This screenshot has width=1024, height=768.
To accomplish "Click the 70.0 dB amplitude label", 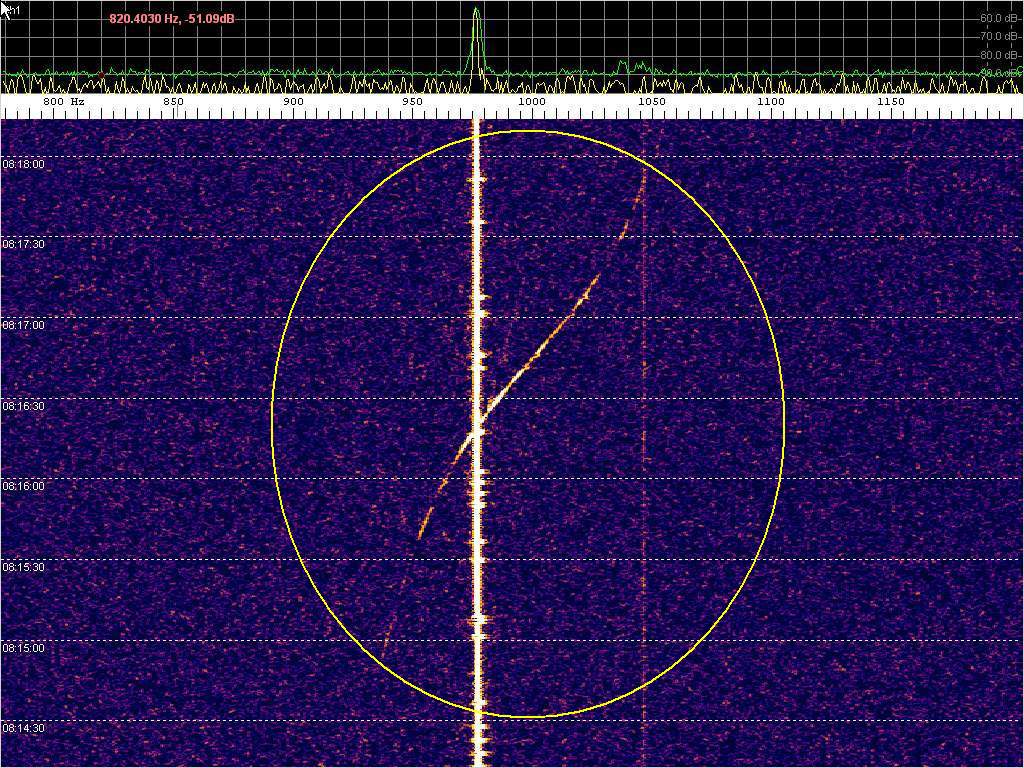I will pos(999,36).
